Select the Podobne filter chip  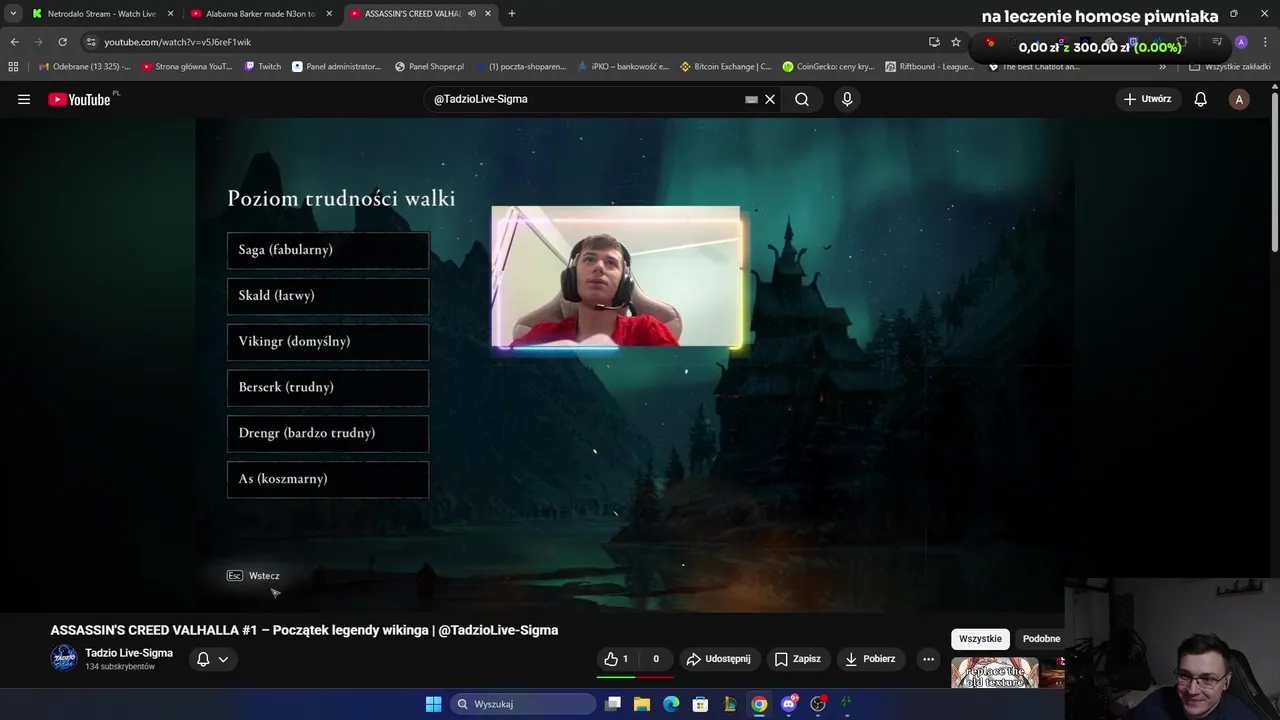(x=1041, y=639)
